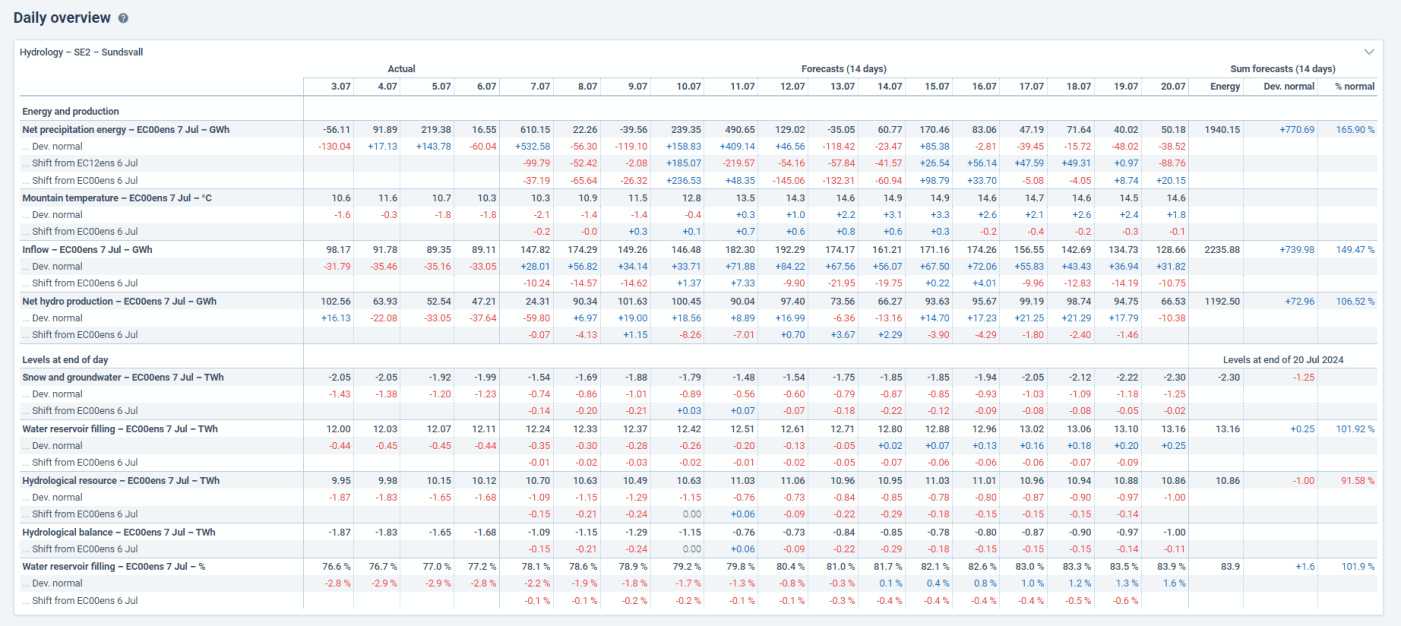1401x626 pixels.
Task: Click the 165.90 % net precipitation value
Action: [x=1355, y=130]
